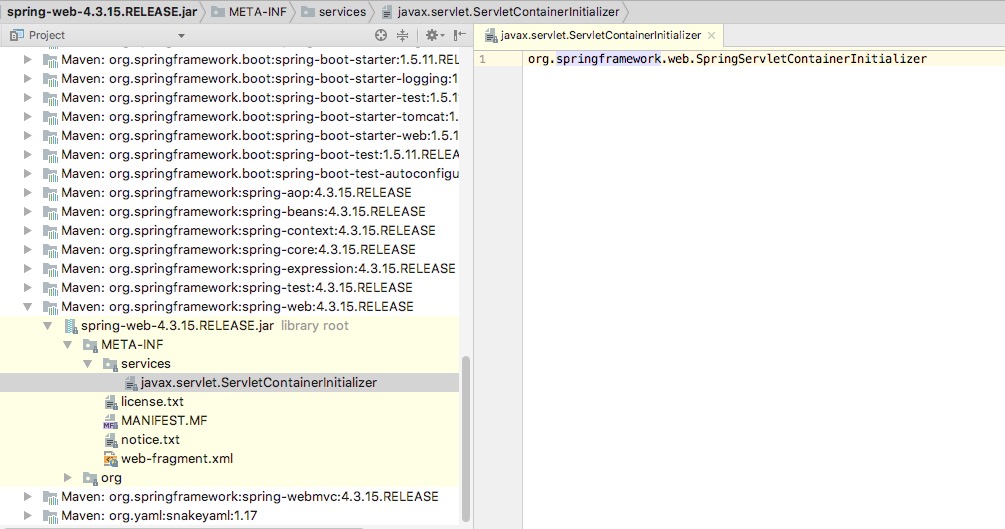Viewport: 1005px width, 529px height.
Task: Click the library icon for spring-core
Action: point(50,250)
